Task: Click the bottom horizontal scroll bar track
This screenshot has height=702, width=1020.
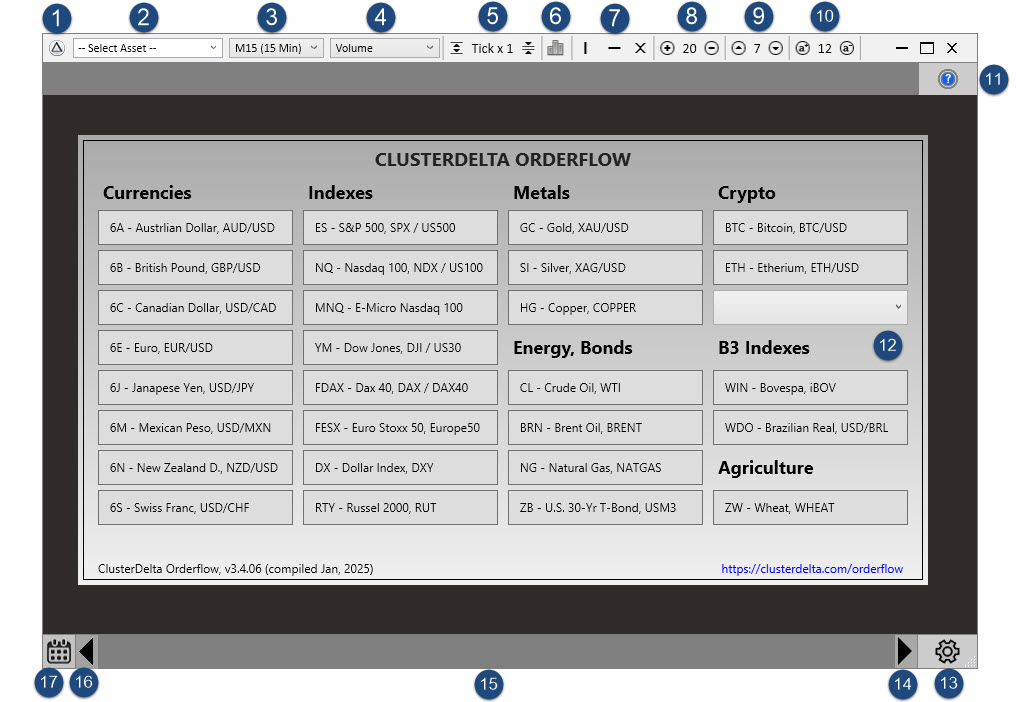Action: 496,651
